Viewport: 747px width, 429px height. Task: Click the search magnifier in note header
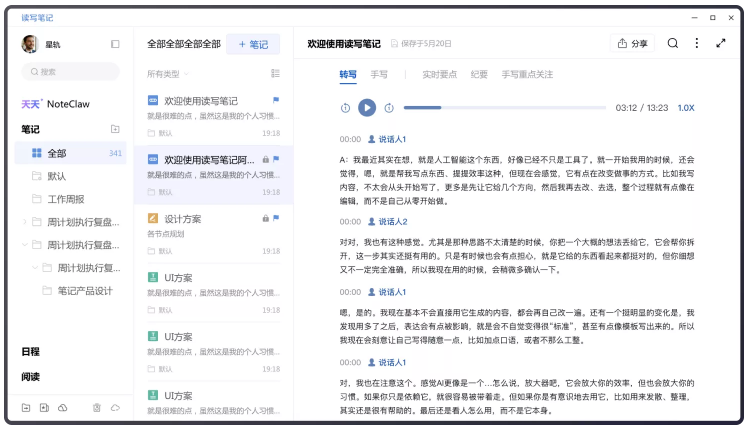[x=673, y=43]
